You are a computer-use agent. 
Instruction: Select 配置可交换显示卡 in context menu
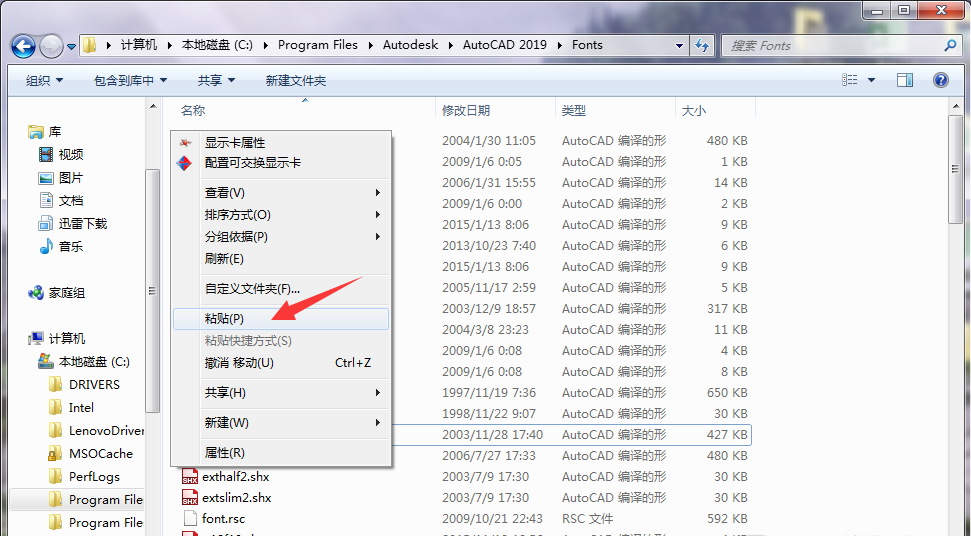click(x=281, y=163)
